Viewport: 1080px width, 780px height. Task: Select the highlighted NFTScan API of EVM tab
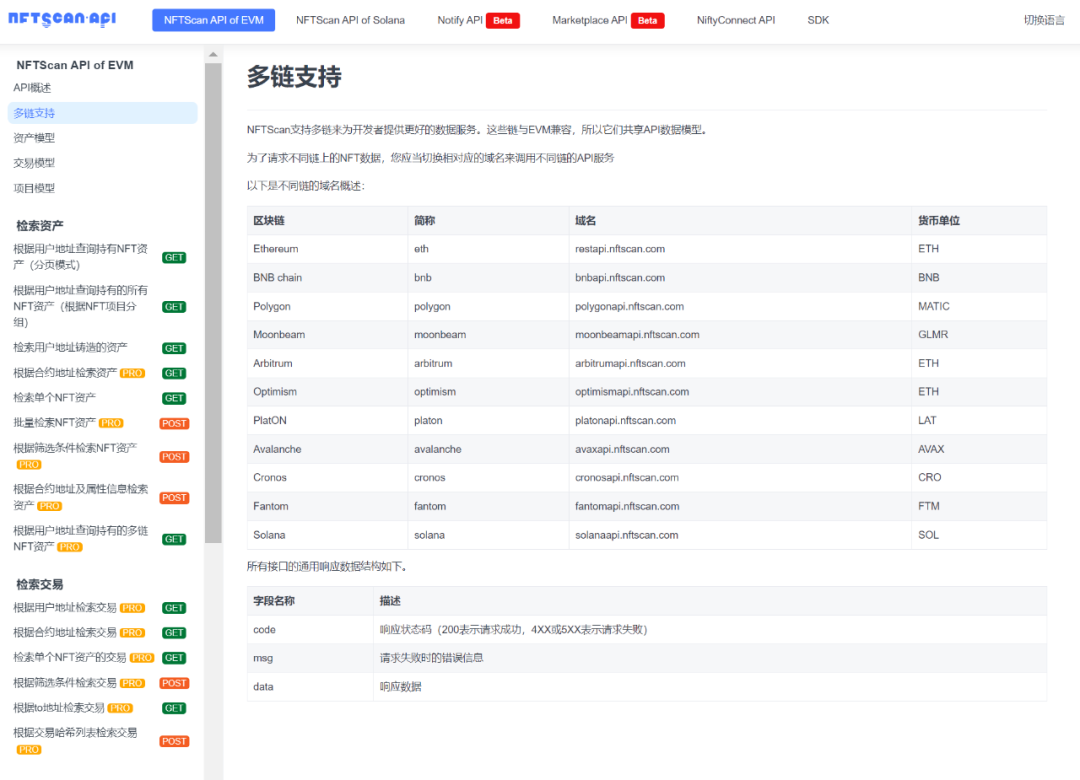coord(213,19)
